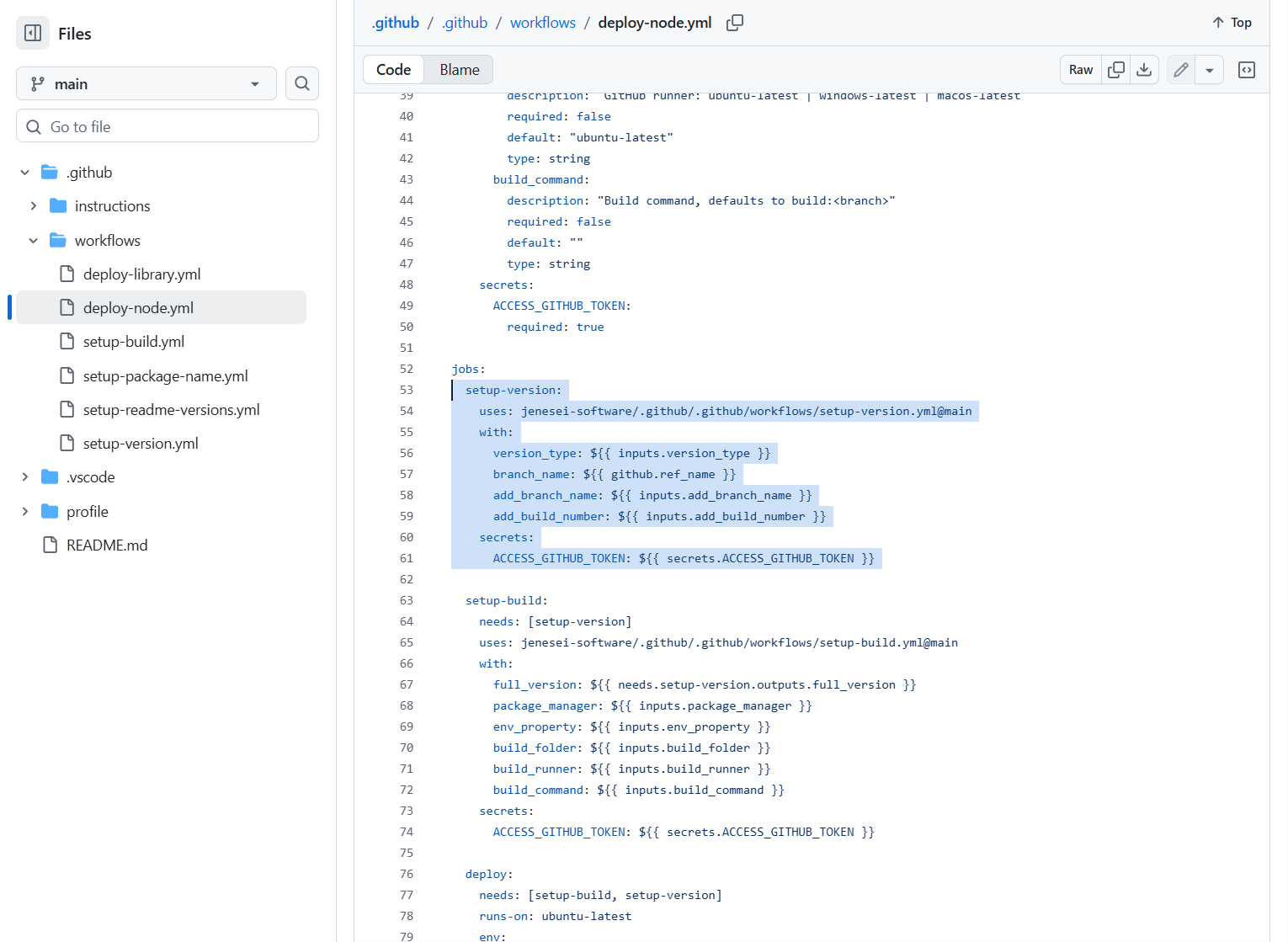Viewport: 1288px width, 942px height.
Task: Open setup-readme-versions.yml file
Action: [171, 410]
